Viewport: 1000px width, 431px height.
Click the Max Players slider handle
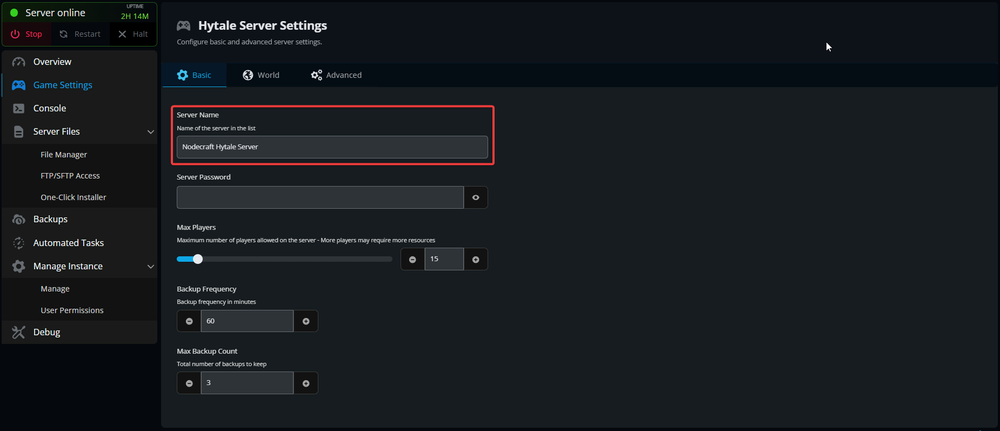[197, 259]
